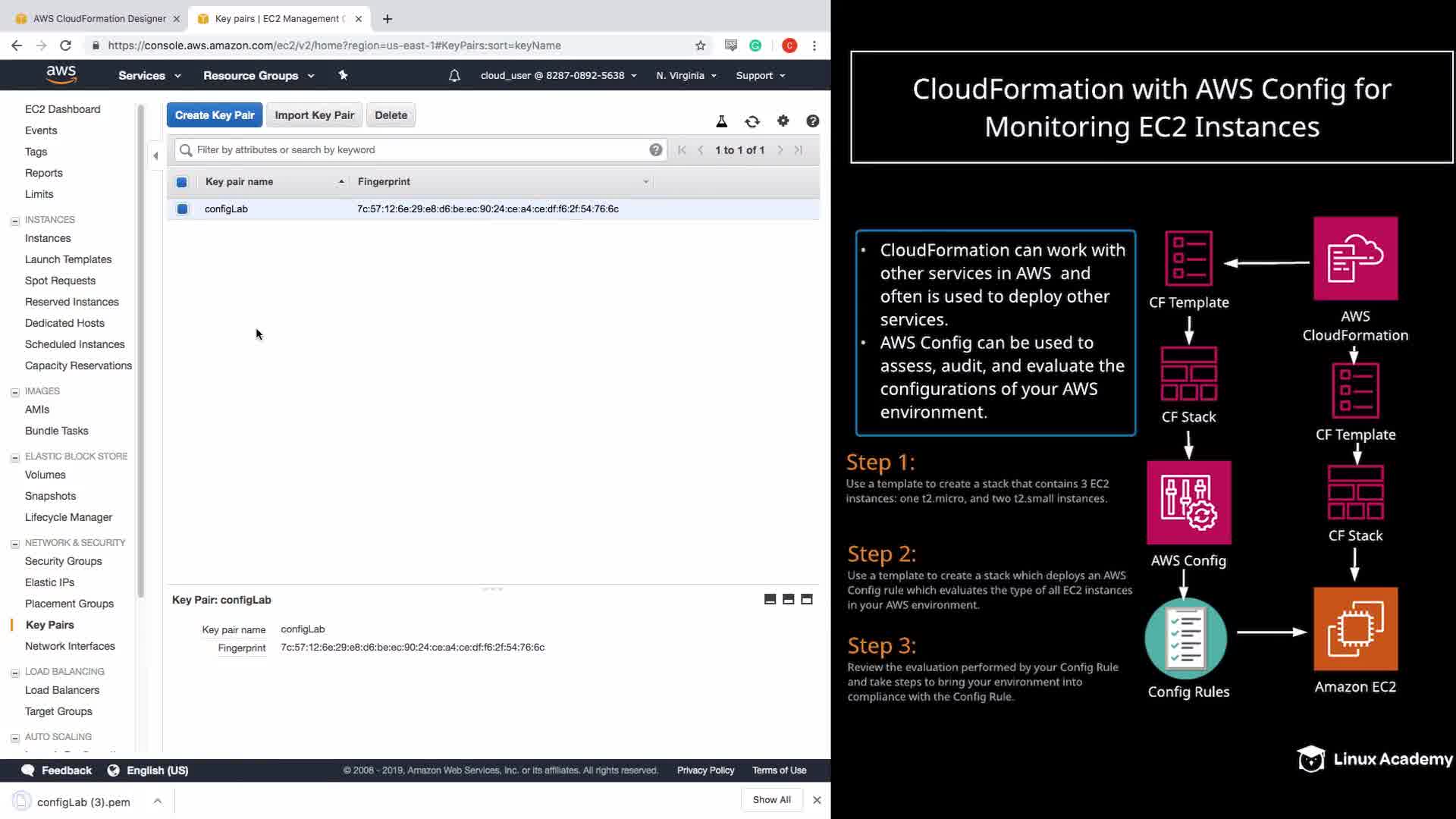Click the Import Key Pair button
Image resolution: width=1456 pixels, height=819 pixels.
[314, 115]
